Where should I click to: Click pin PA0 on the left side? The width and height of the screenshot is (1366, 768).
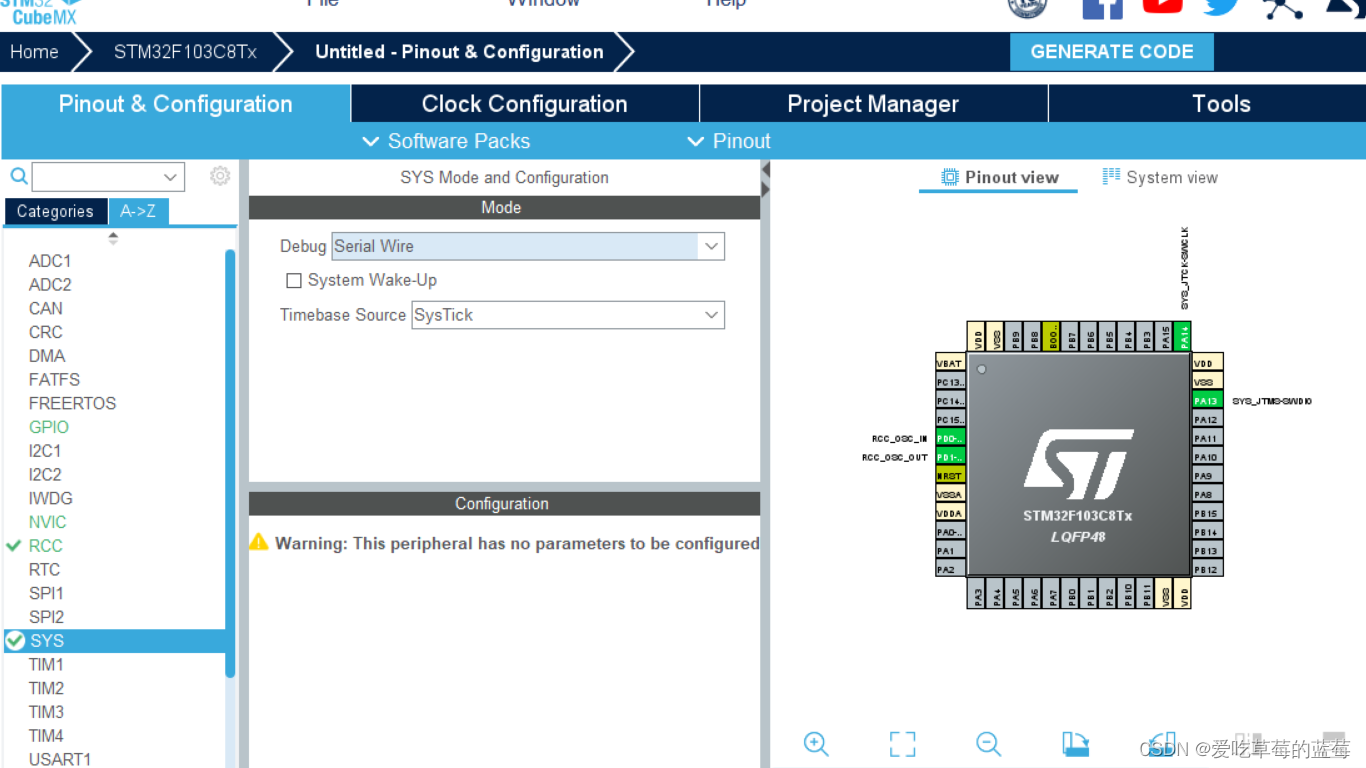tap(950, 532)
